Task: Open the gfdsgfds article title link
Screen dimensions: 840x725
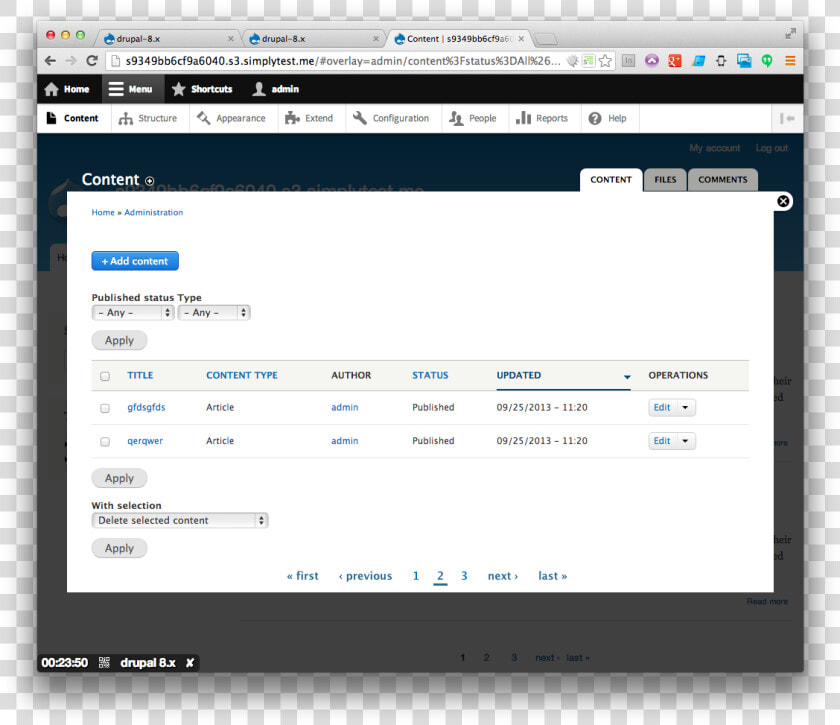Action: [x=146, y=407]
